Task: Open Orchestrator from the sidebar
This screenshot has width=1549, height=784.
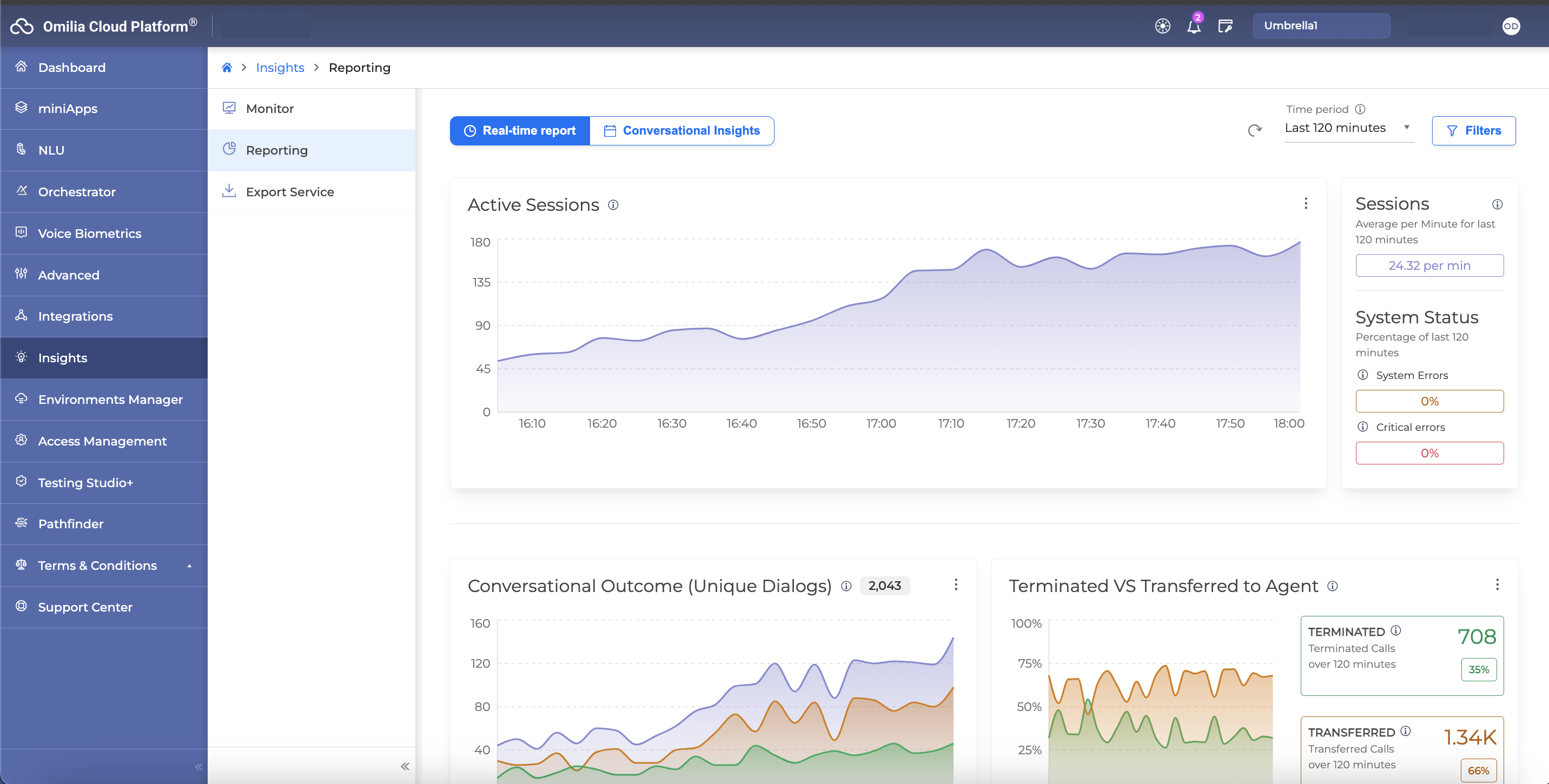Action: [x=77, y=192]
